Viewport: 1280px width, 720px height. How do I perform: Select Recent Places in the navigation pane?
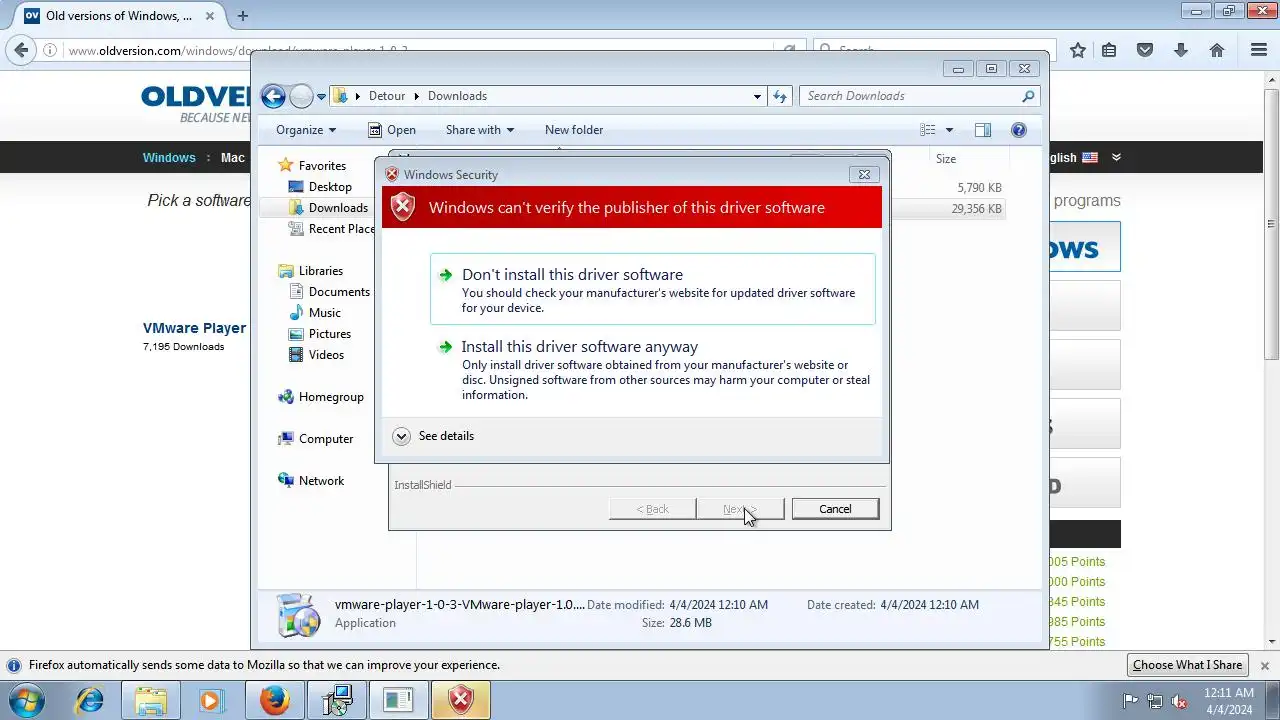[x=331, y=229]
